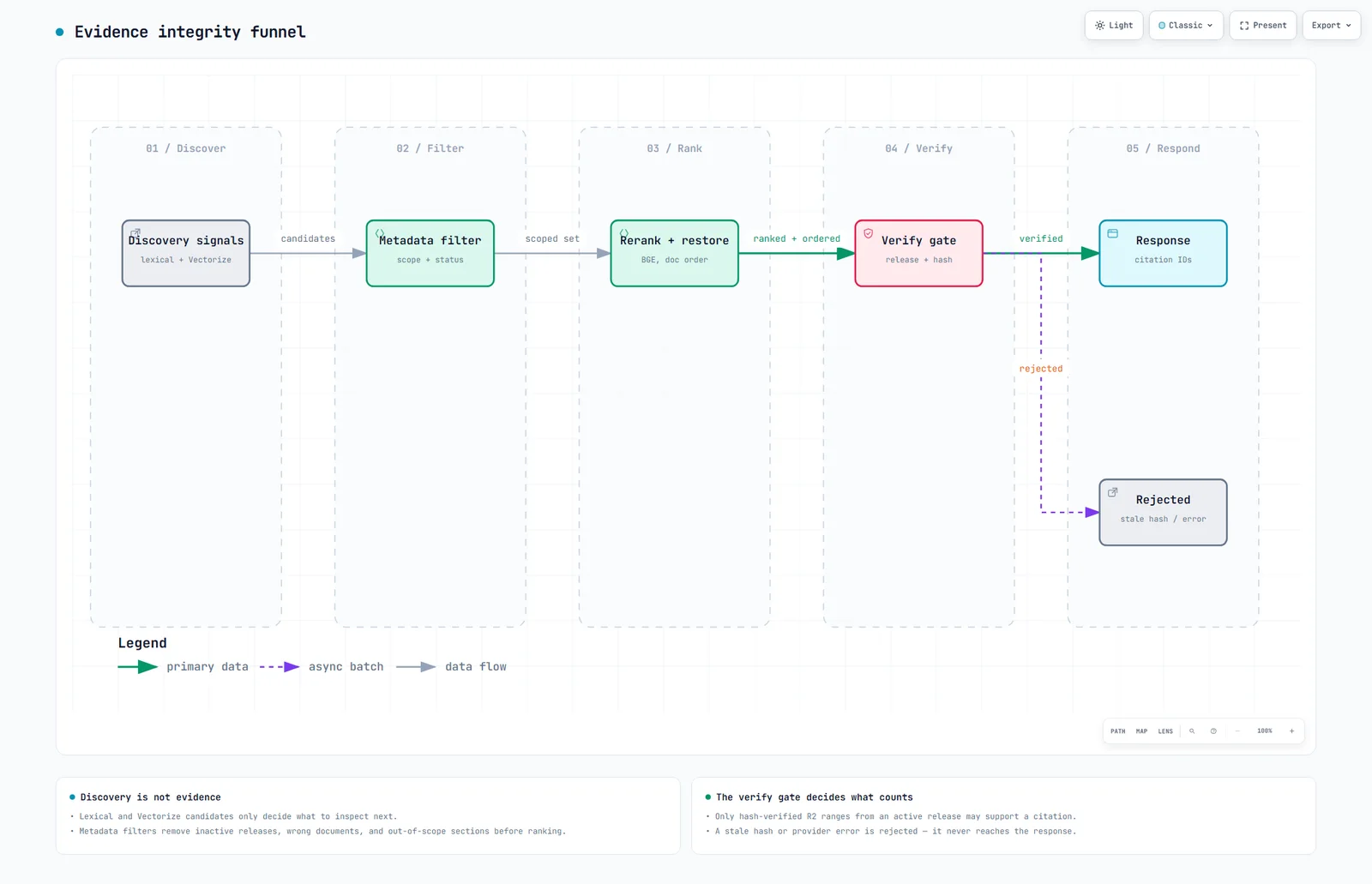Select the Verify gate node
This screenshot has width=1372, height=884.
[919, 253]
